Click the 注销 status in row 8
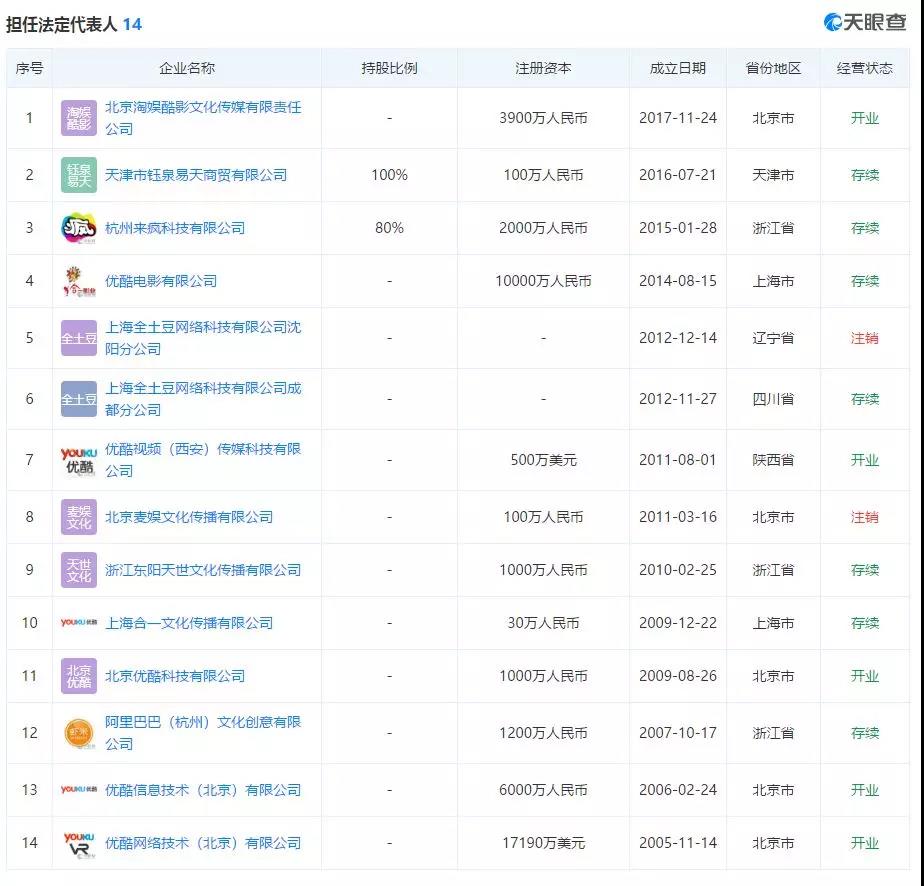The width and height of the screenshot is (924, 886). [864, 517]
